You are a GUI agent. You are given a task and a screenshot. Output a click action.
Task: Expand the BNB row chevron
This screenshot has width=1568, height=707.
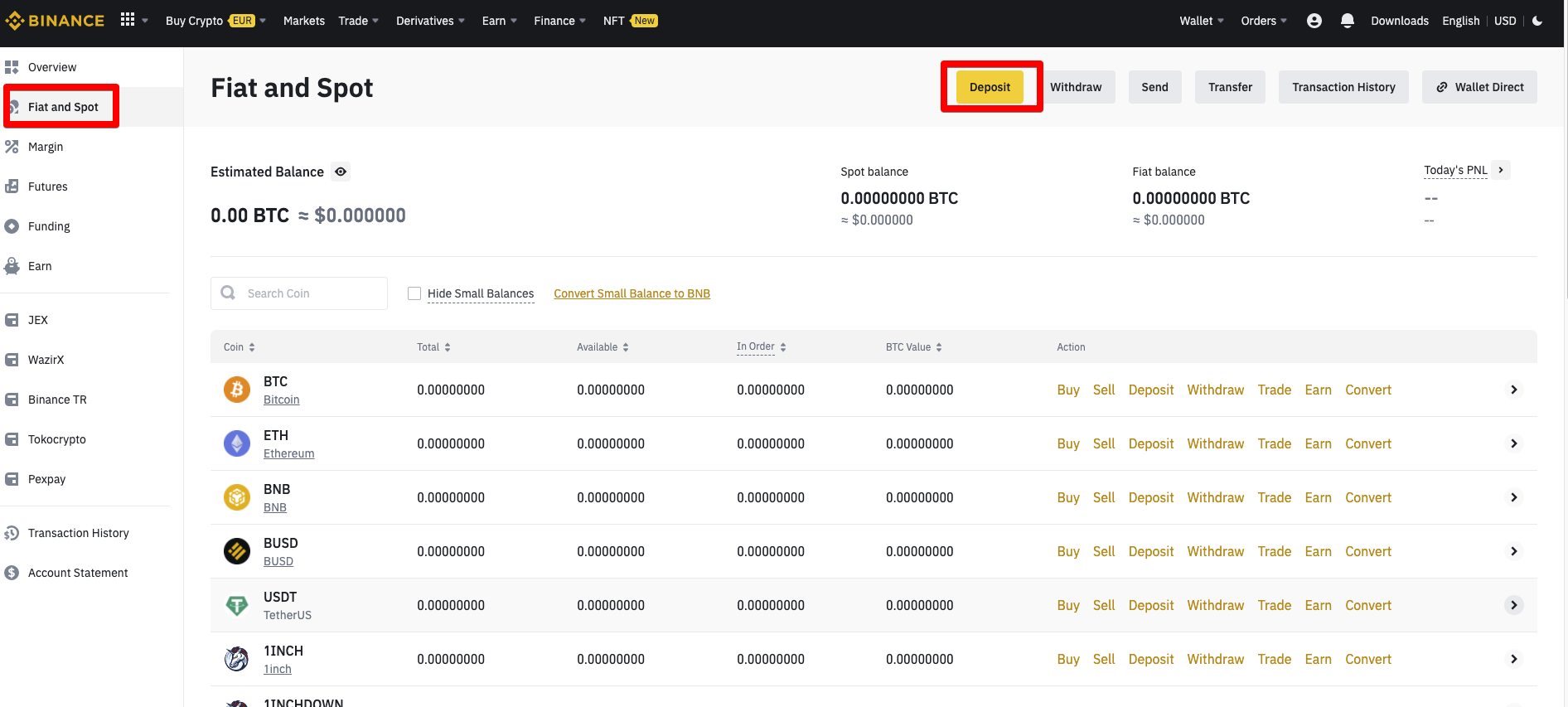[1514, 497]
